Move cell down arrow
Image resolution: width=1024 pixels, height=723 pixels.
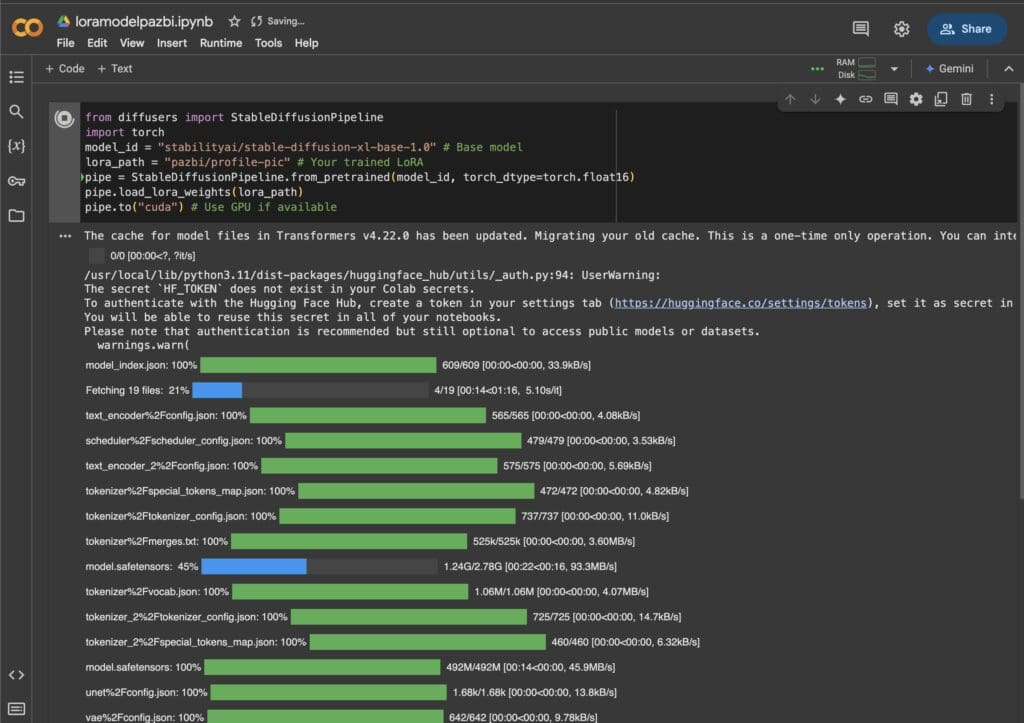(815, 99)
